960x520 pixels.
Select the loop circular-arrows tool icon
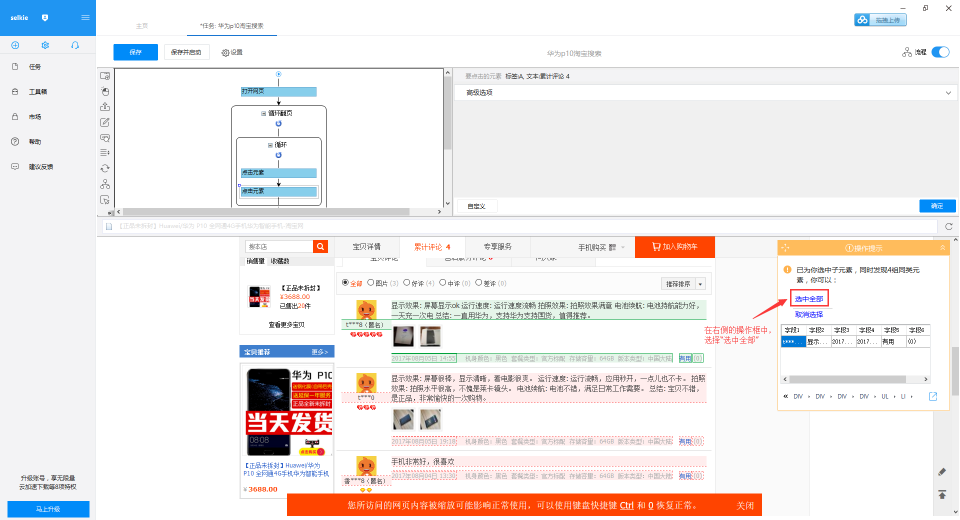point(105,168)
